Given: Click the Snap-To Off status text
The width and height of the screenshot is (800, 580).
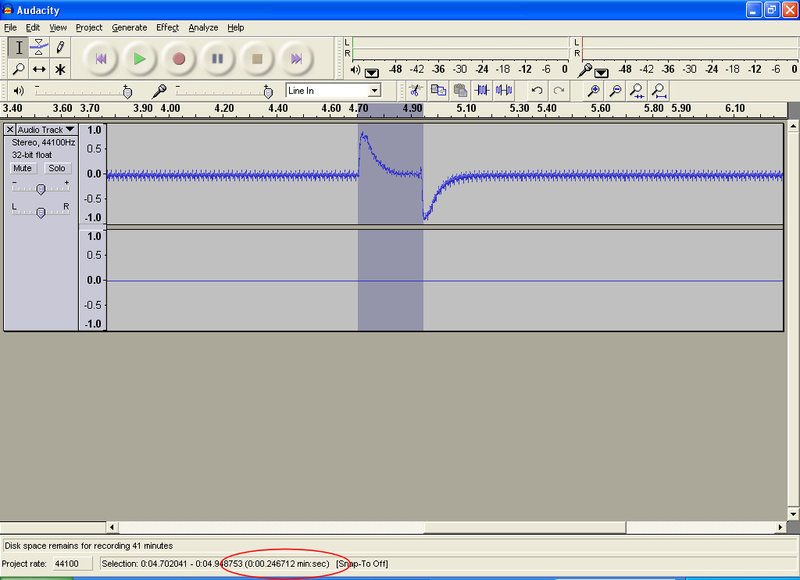Looking at the screenshot, I should [x=362, y=564].
